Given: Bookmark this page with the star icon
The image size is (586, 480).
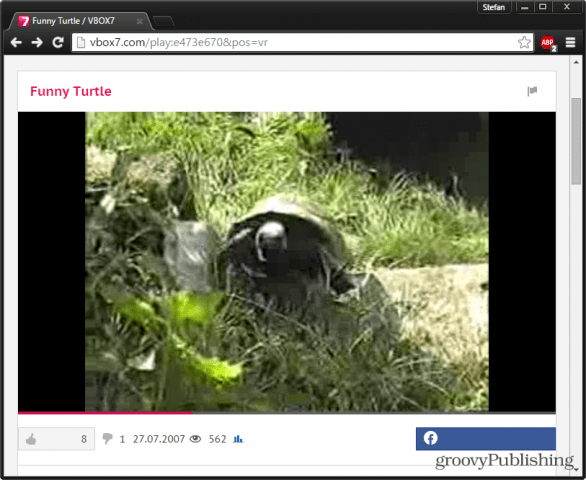Looking at the screenshot, I should click(x=524, y=43).
